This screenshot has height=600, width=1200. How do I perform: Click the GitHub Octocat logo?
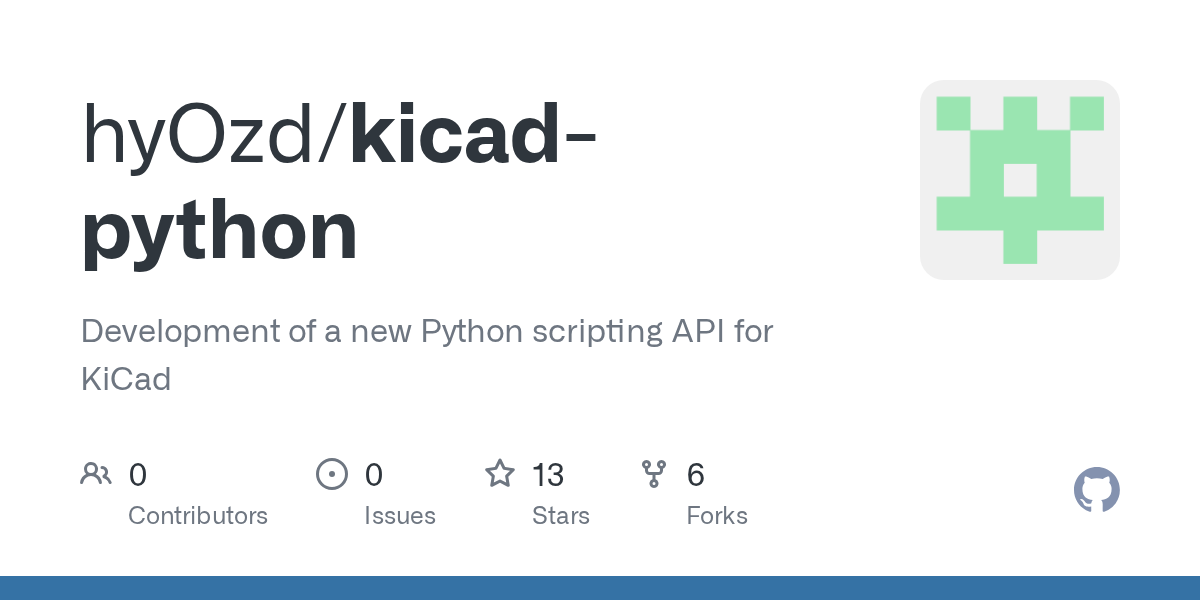1096,490
